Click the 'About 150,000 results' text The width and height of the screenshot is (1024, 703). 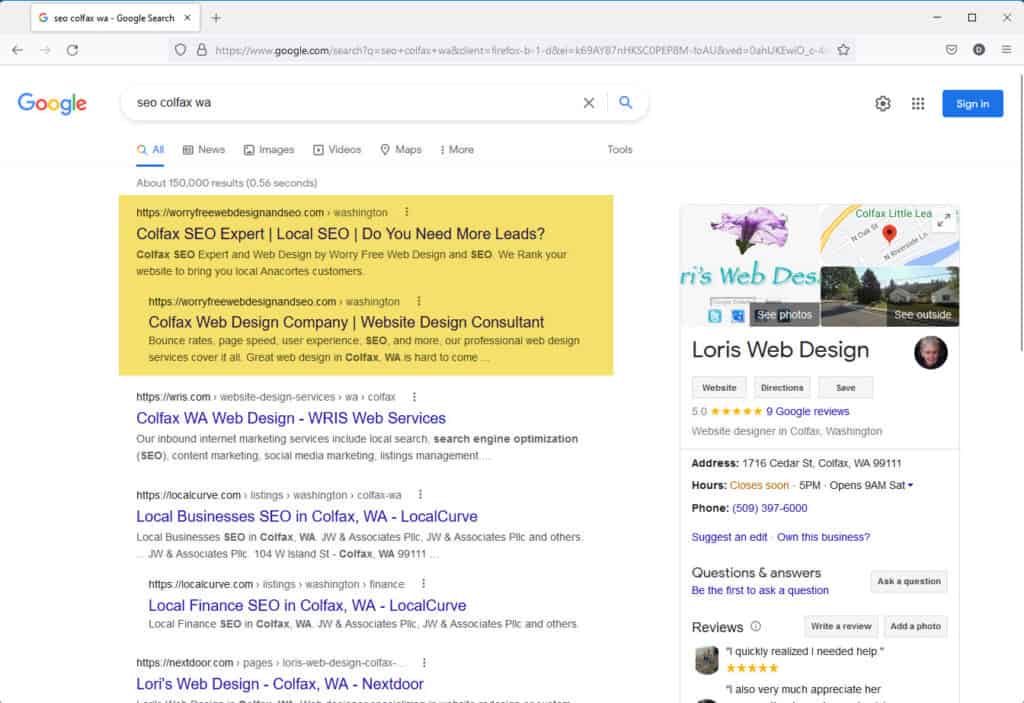click(x=227, y=183)
